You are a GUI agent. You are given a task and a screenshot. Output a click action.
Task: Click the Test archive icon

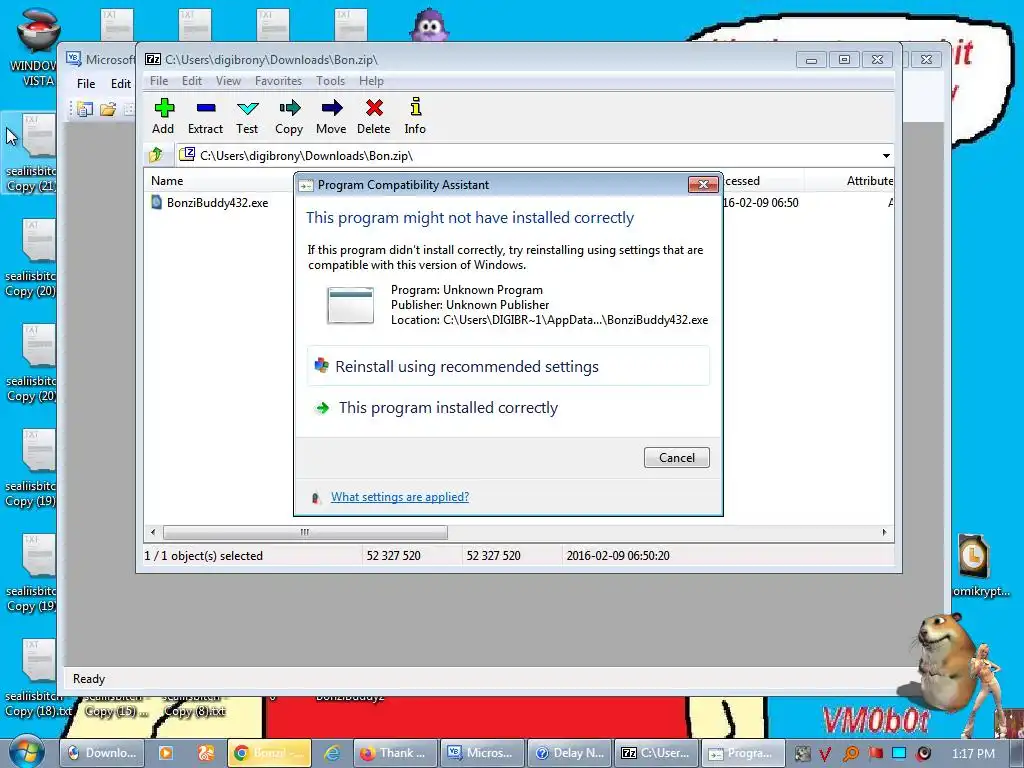pos(248,108)
